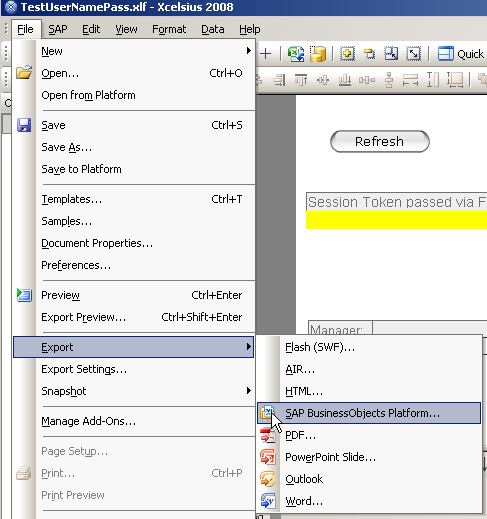This screenshot has width=487, height=519.
Task: Click the Word export icon in submenu
Action: pos(268,501)
